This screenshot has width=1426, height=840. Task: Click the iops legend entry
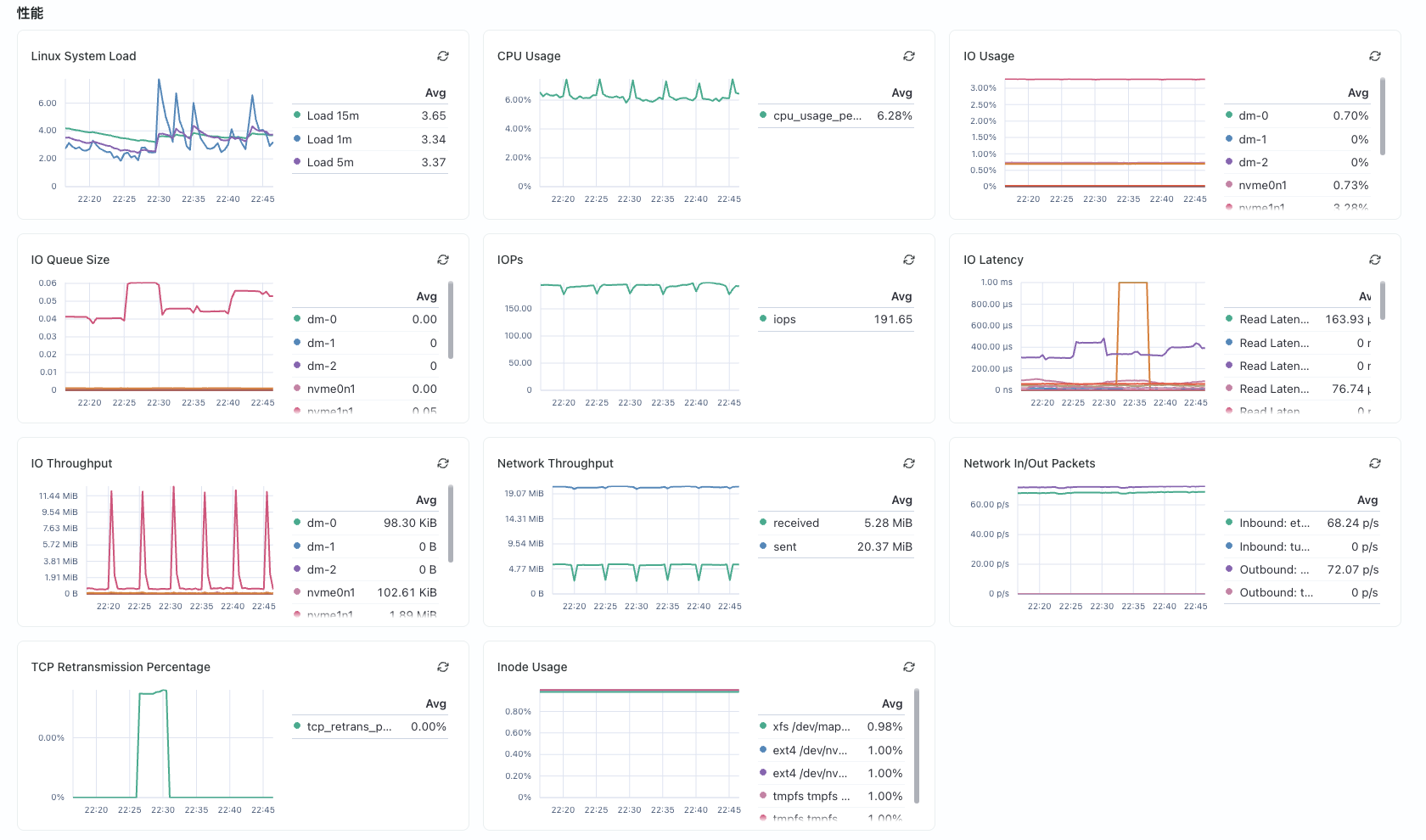click(x=784, y=319)
